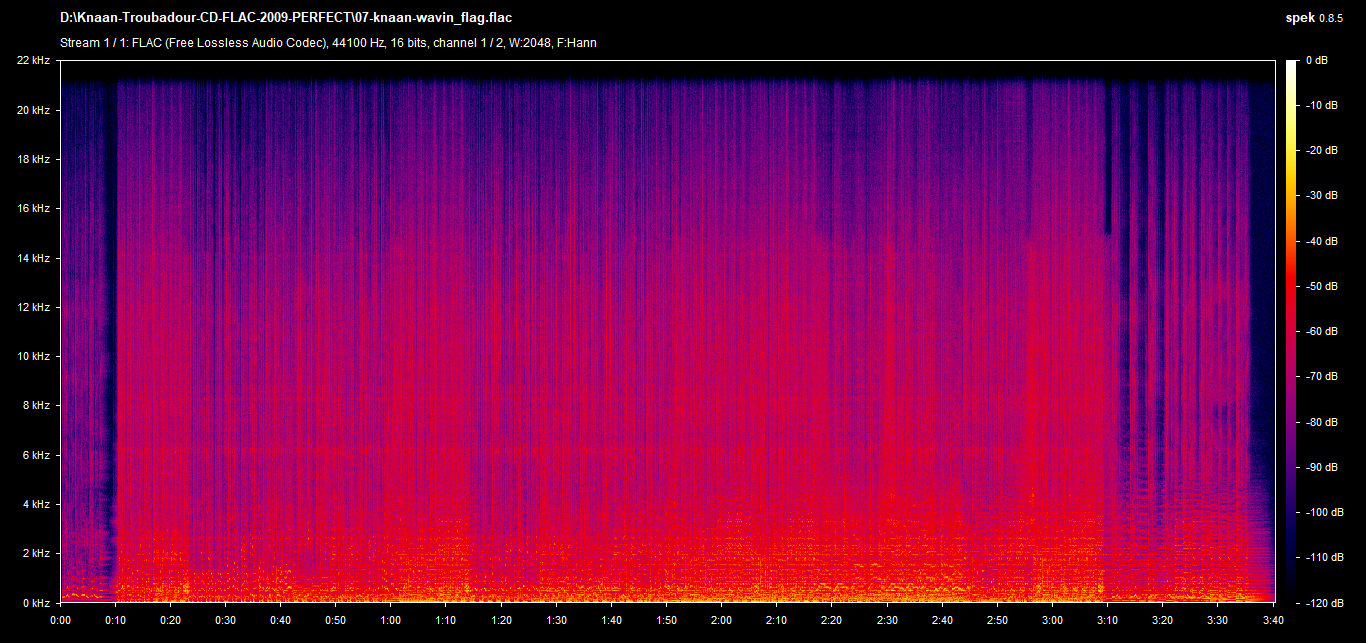The width and height of the screenshot is (1366, 643).
Task: Select the 0:10 marker on time axis
Action: pyautogui.click(x=115, y=619)
